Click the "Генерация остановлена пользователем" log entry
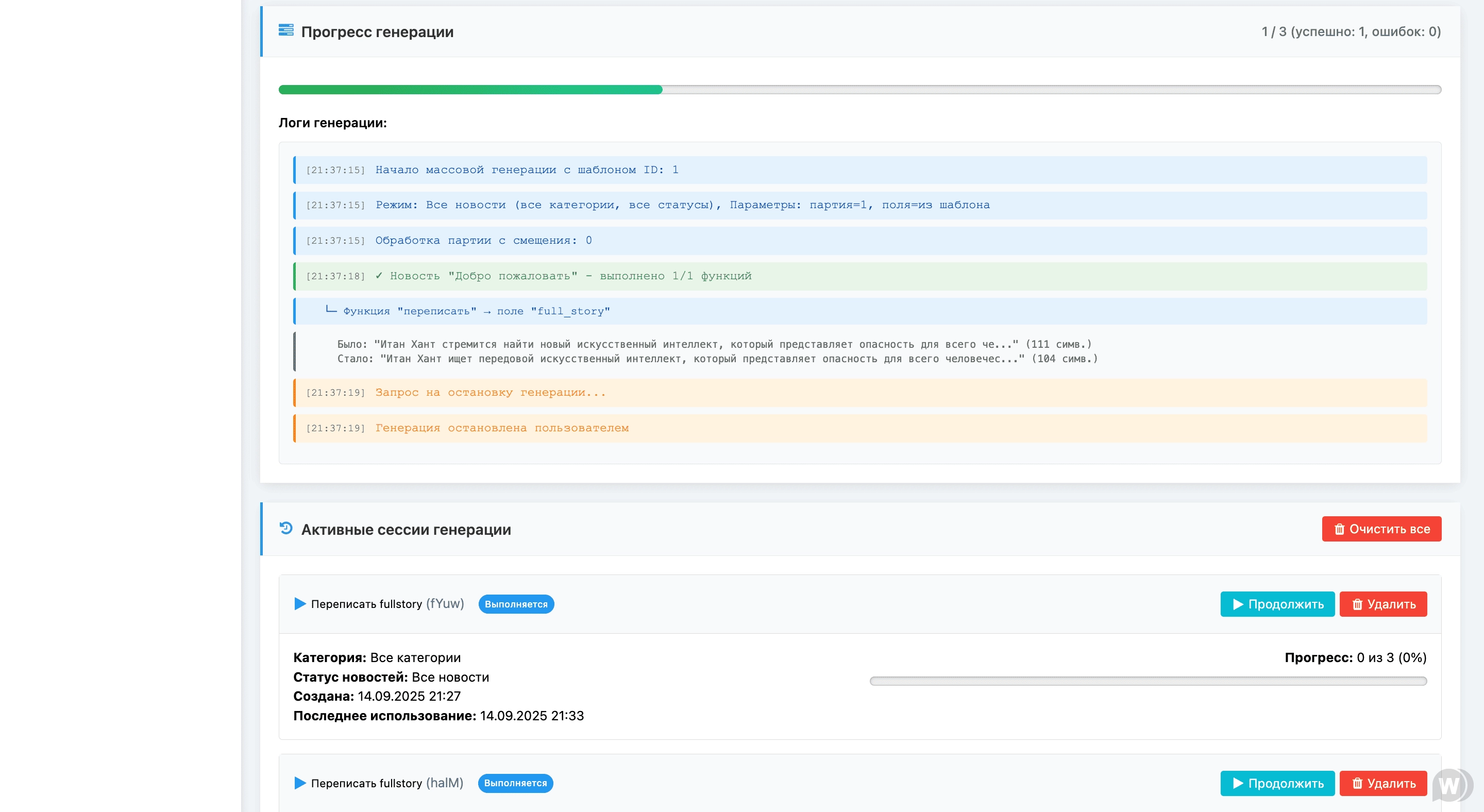Viewport: 1484px width, 812px height. pos(501,428)
